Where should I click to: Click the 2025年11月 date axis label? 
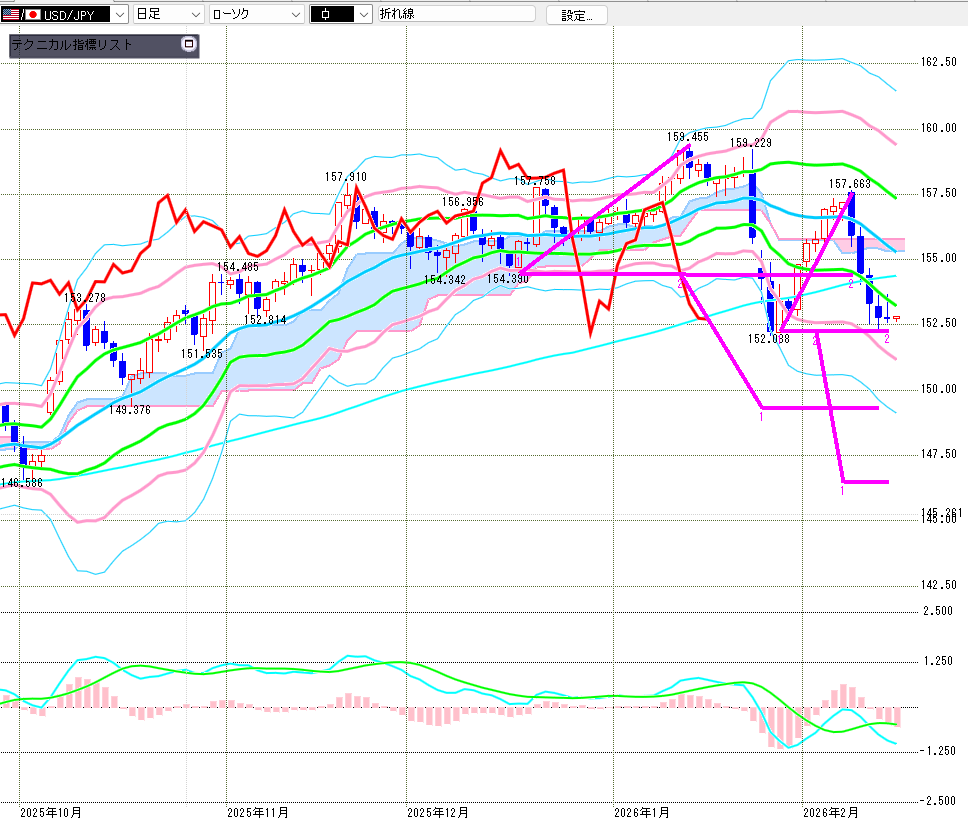(x=258, y=812)
